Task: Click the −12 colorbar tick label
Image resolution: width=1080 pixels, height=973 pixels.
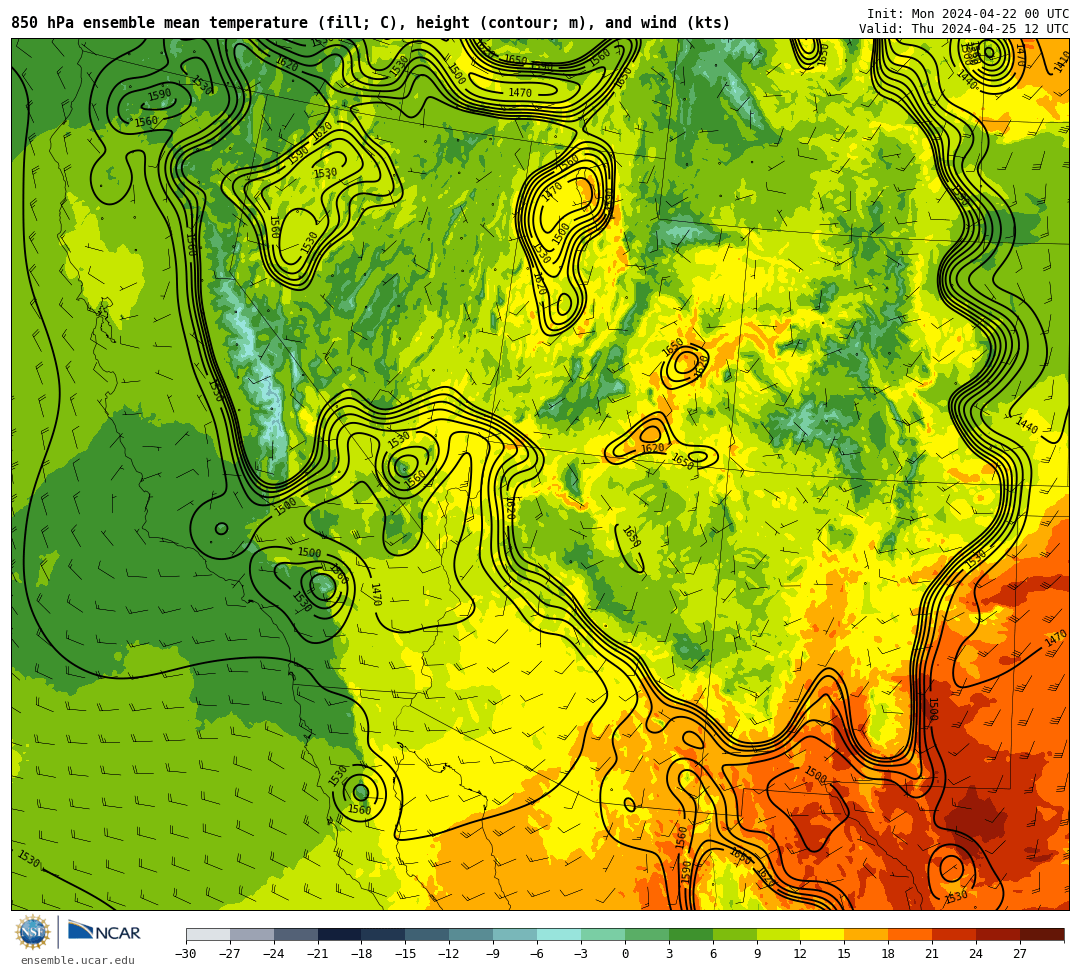Action: click(x=449, y=954)
